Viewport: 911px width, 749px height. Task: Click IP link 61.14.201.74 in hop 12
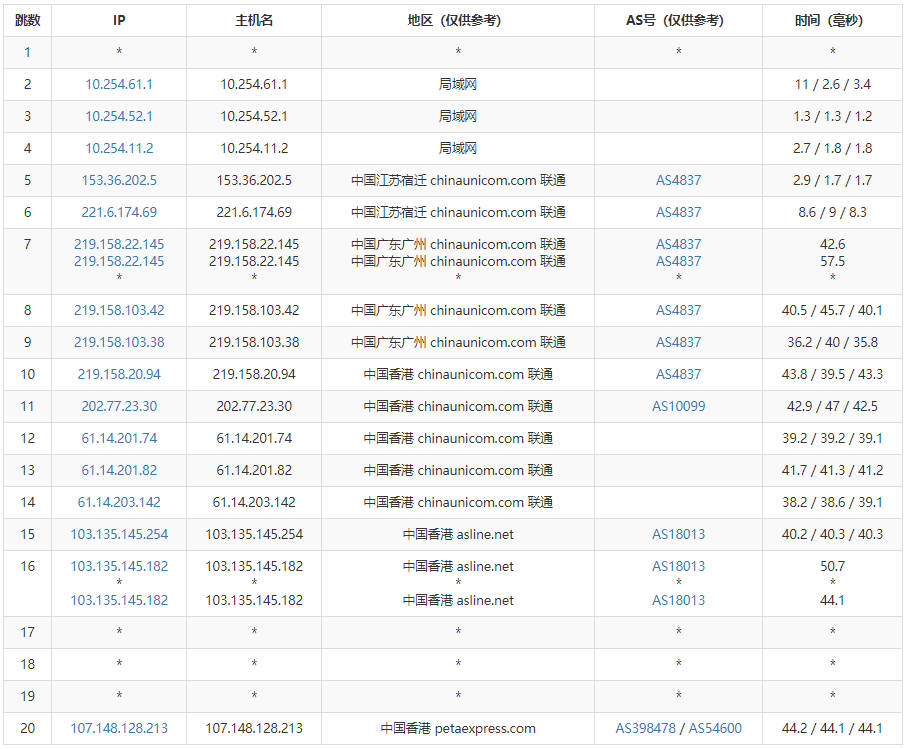click(x=119, y=439)
